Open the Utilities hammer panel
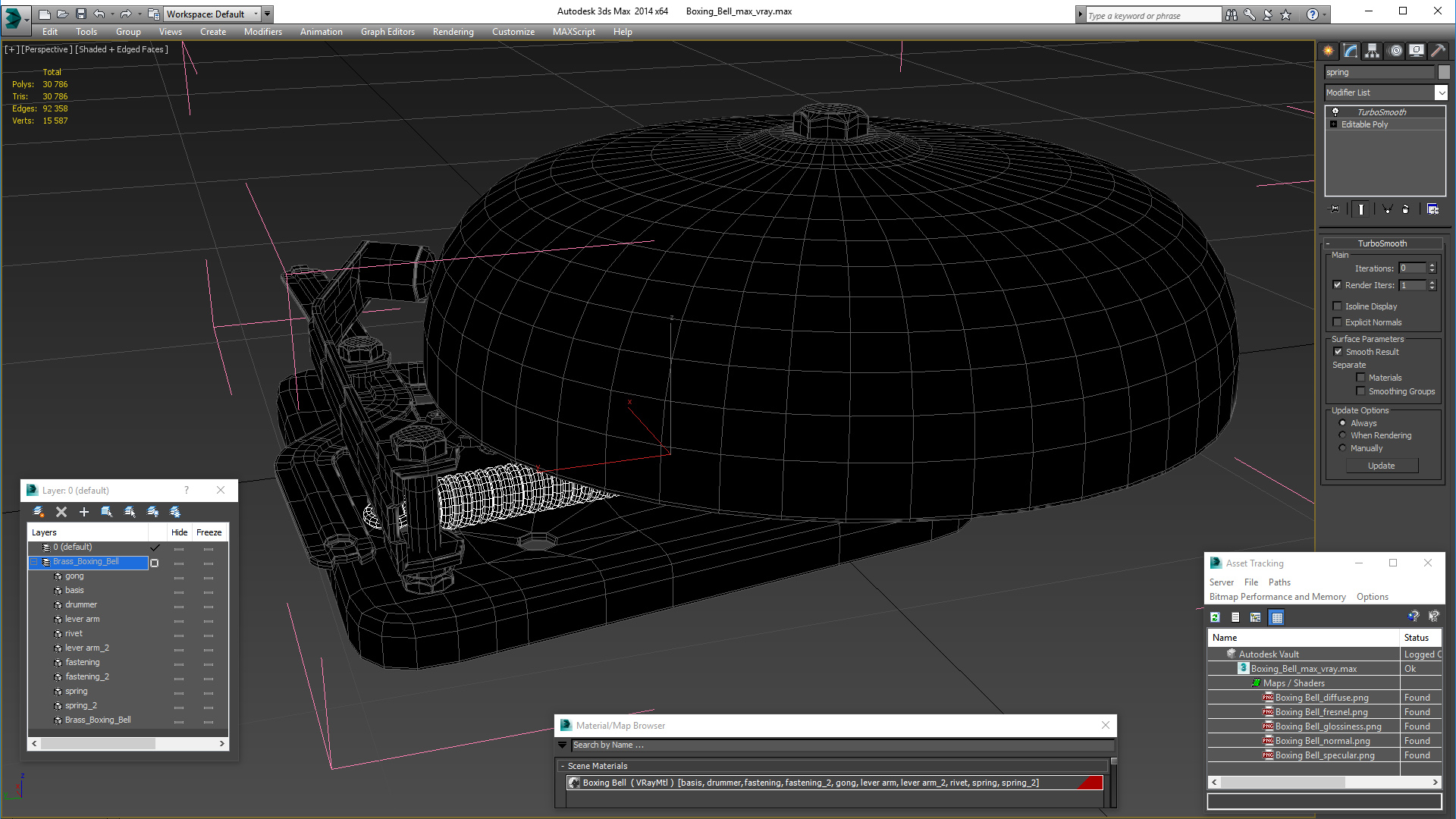Viewport: 1456px width, 819px height. pos(1438,51)
